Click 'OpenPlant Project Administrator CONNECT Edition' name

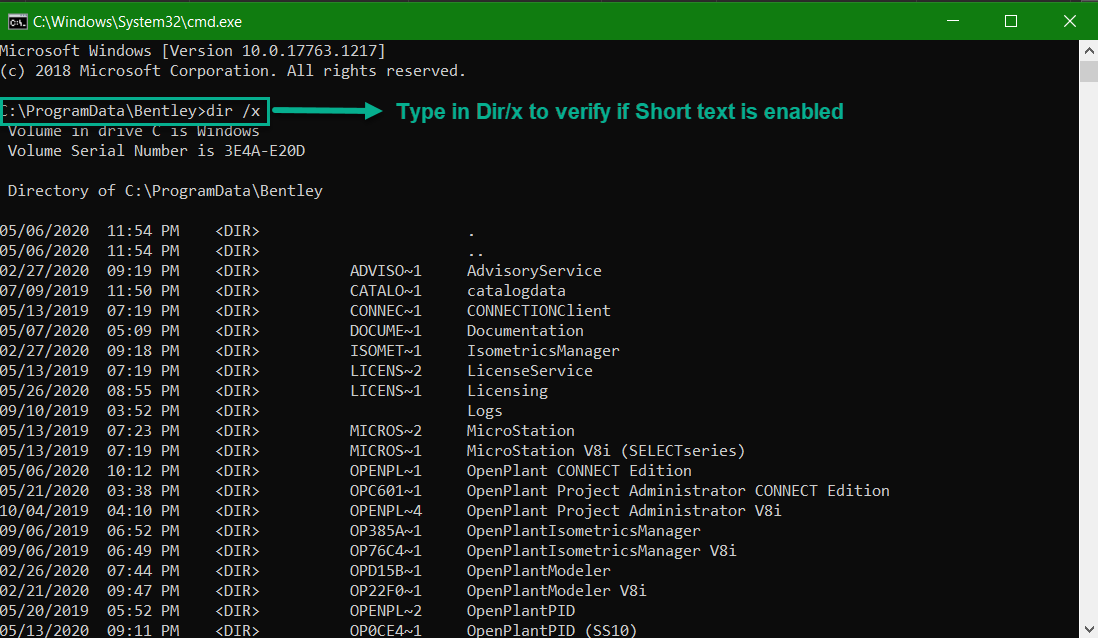678,491
